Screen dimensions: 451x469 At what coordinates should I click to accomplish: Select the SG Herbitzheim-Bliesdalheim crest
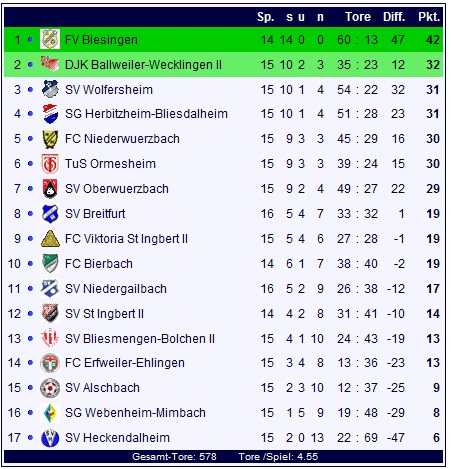50,114
